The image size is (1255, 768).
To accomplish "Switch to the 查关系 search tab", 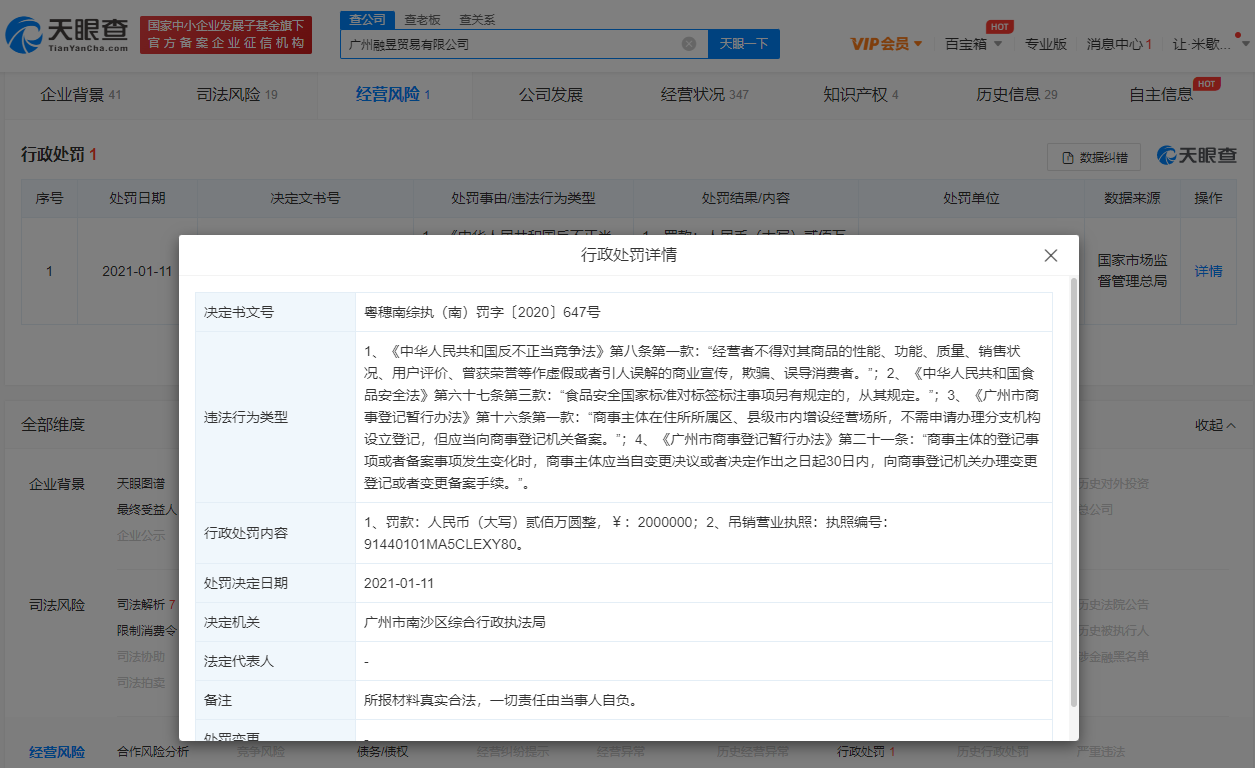I will pyautogui.click(x=477, y=20).
